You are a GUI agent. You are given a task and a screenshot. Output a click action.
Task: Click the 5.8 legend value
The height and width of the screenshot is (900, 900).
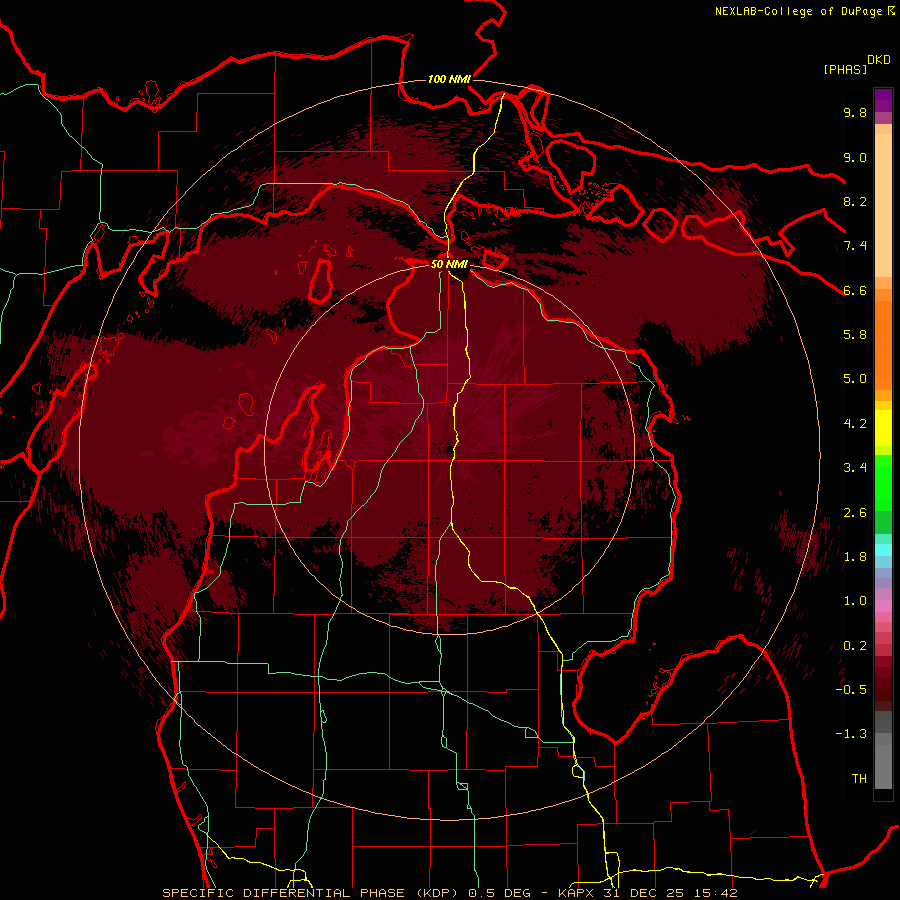(855, 335)
